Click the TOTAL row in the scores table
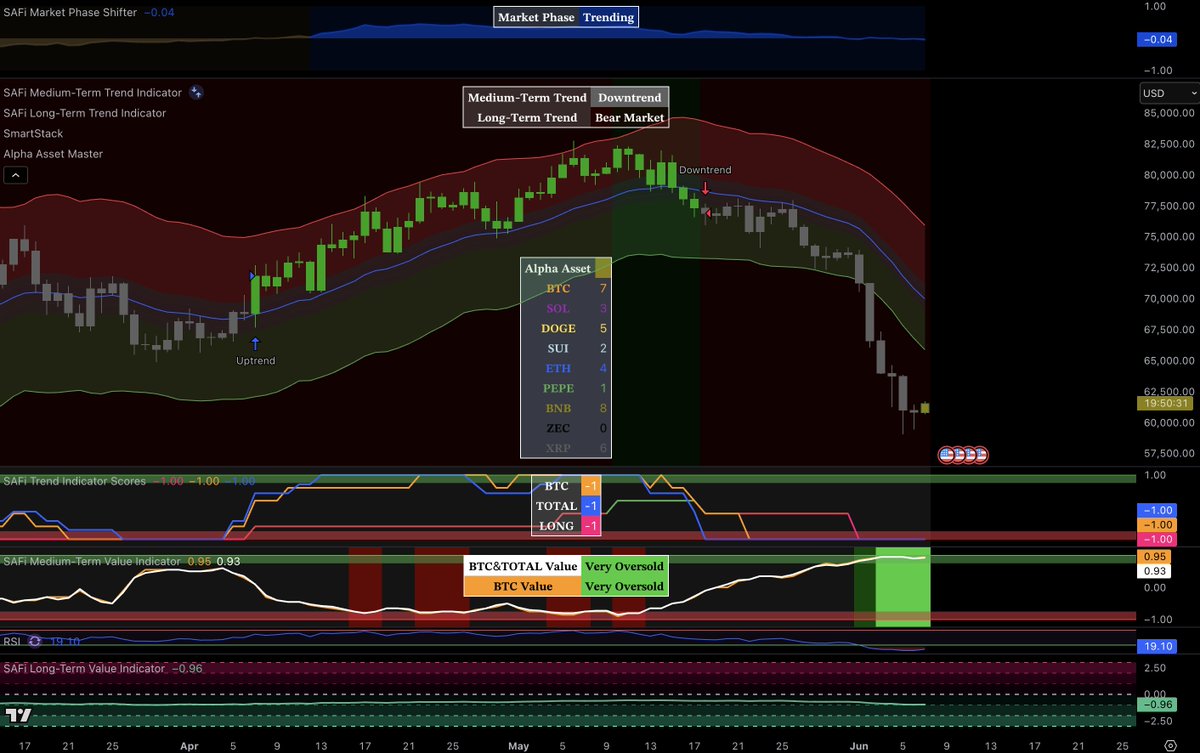The height and width of the screenshot is (753, 1200). click(566, 506)
